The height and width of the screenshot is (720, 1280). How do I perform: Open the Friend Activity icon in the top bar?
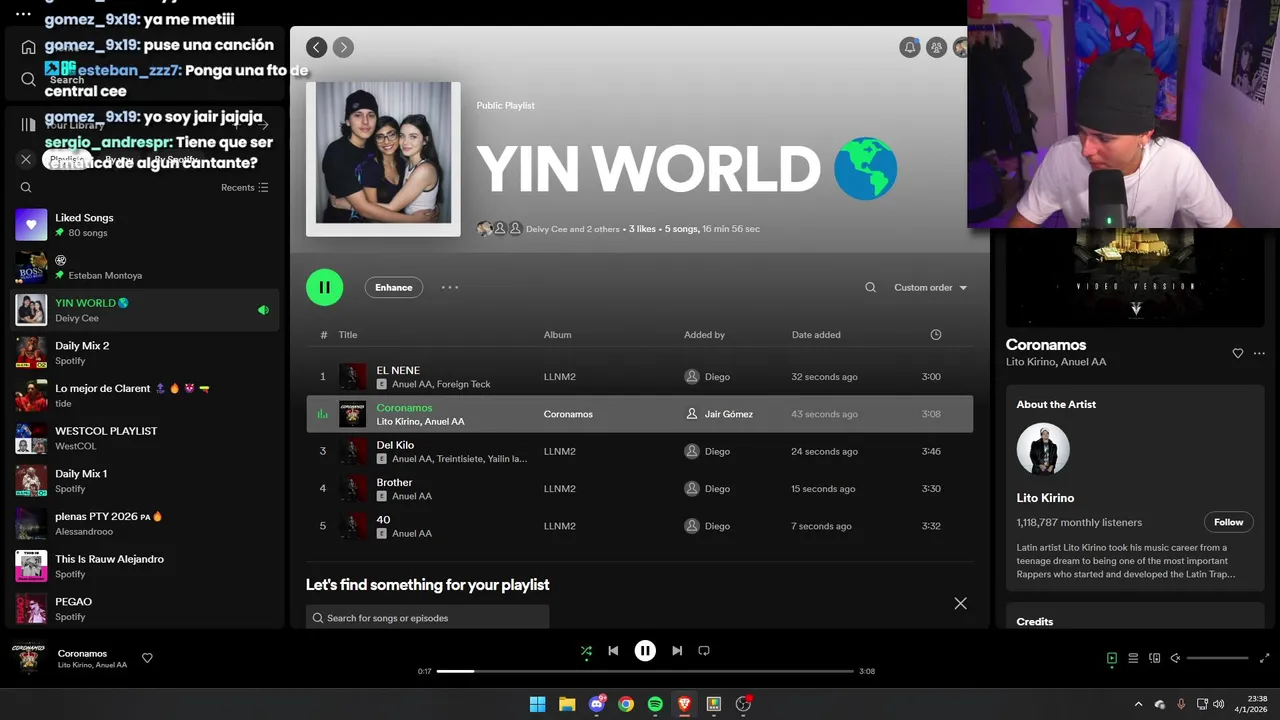[937, 47]
